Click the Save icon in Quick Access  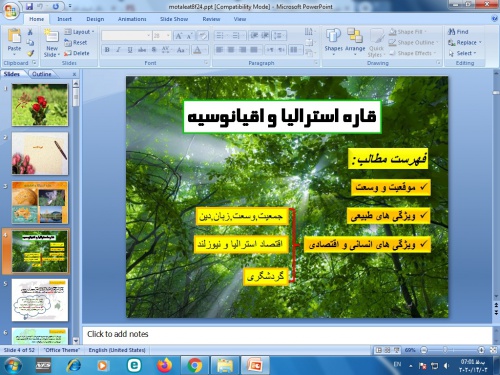[x=29, y=6]
